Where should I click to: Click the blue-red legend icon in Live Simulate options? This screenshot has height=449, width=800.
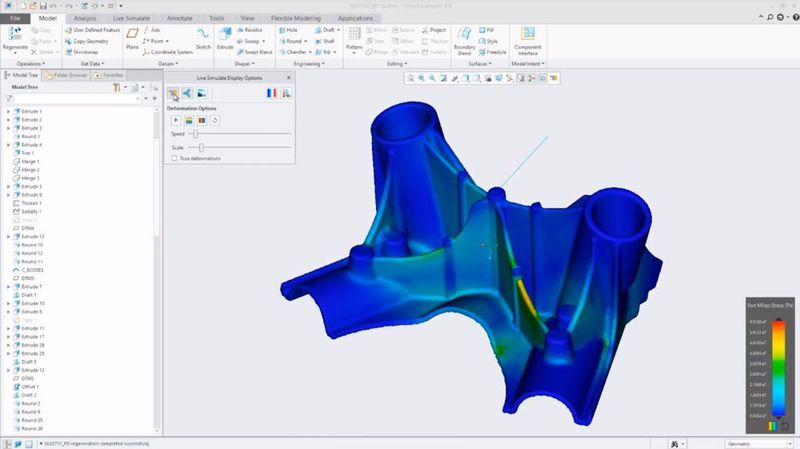click(x=271, y=93)
